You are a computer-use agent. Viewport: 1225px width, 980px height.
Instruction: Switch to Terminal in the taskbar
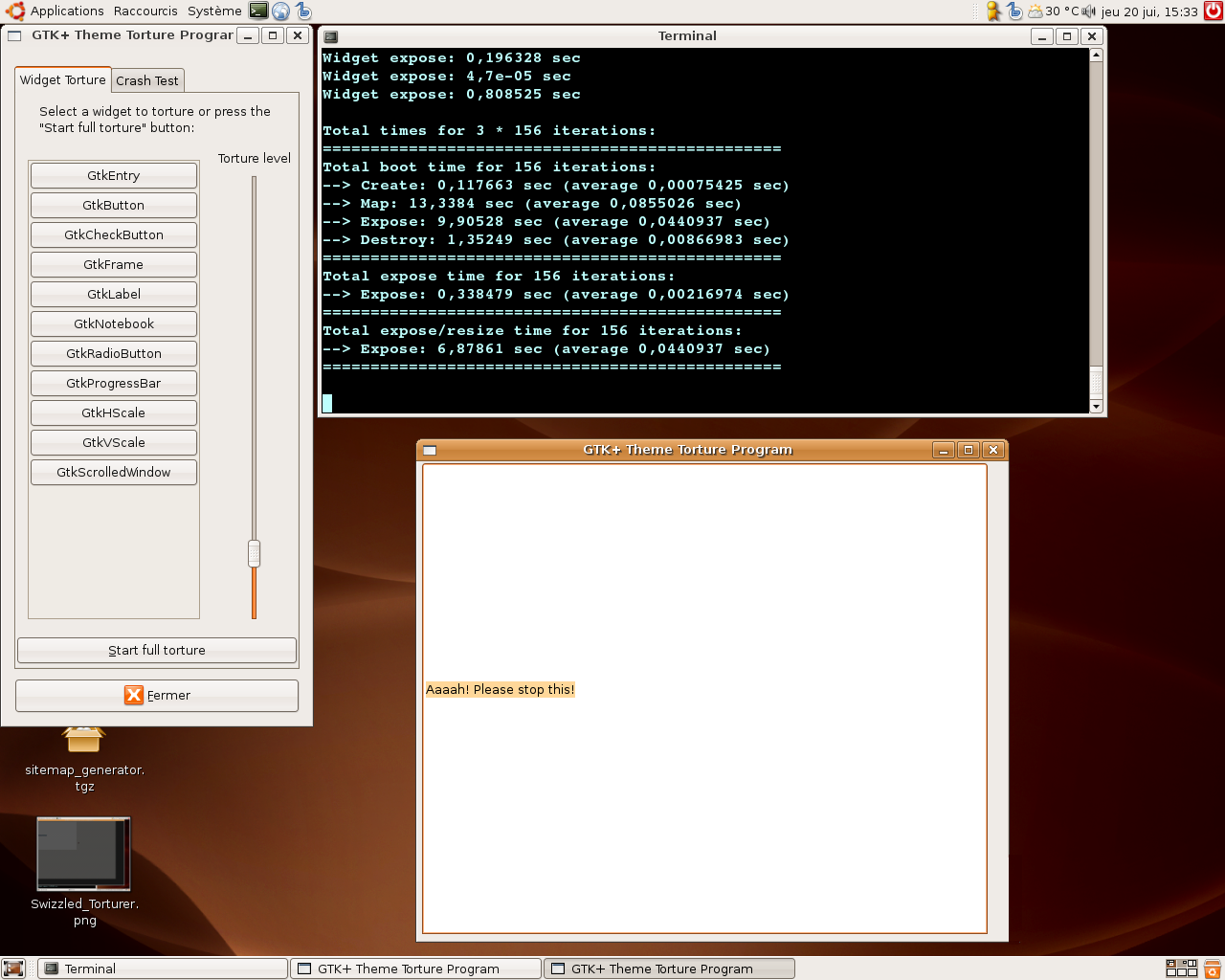[163, 969]
